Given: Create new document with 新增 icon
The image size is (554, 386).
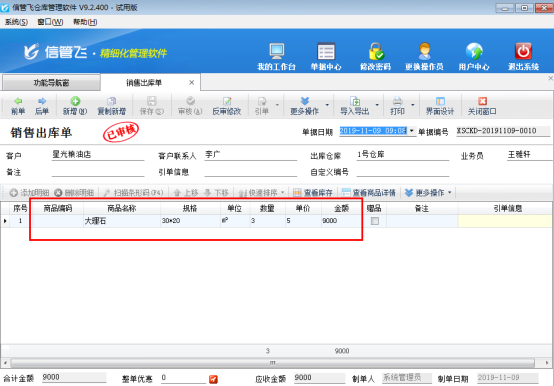Looking at the screenshot, I should coord(75,101).
